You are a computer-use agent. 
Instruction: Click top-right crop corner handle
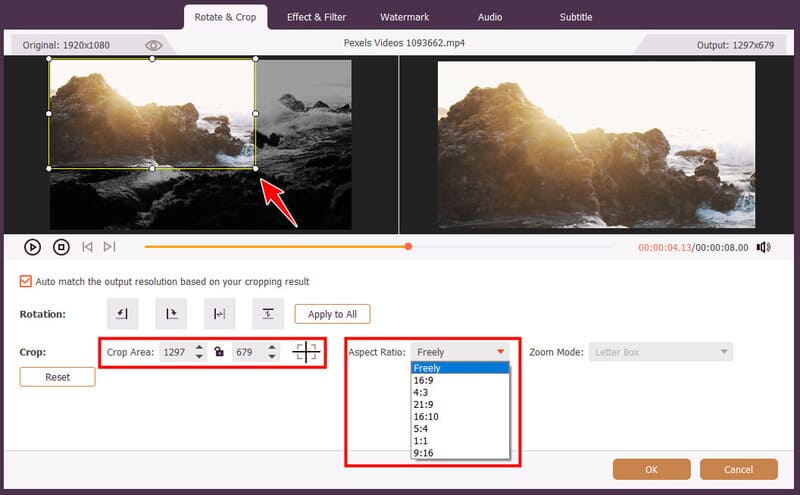click(256, 59)
